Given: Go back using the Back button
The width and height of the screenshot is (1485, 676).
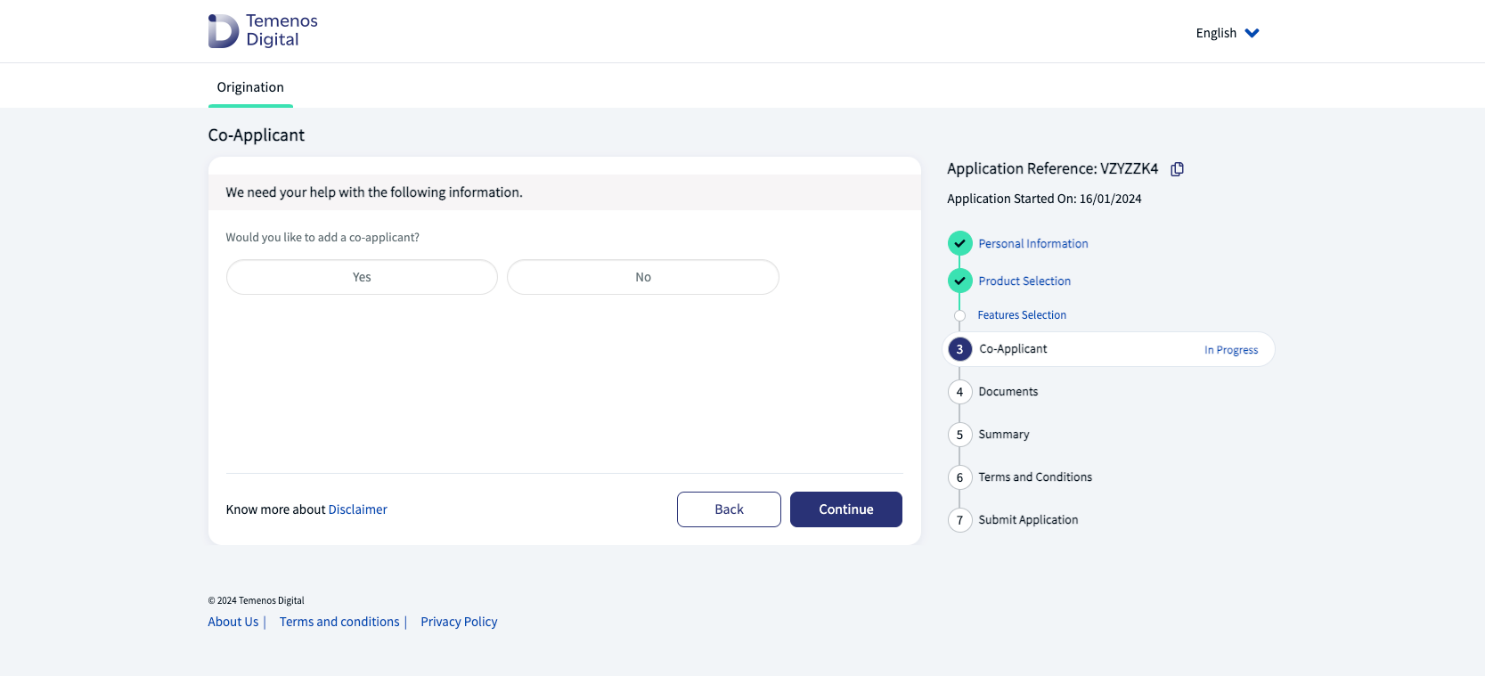Looking at the screenshot, I should (729, 509).
